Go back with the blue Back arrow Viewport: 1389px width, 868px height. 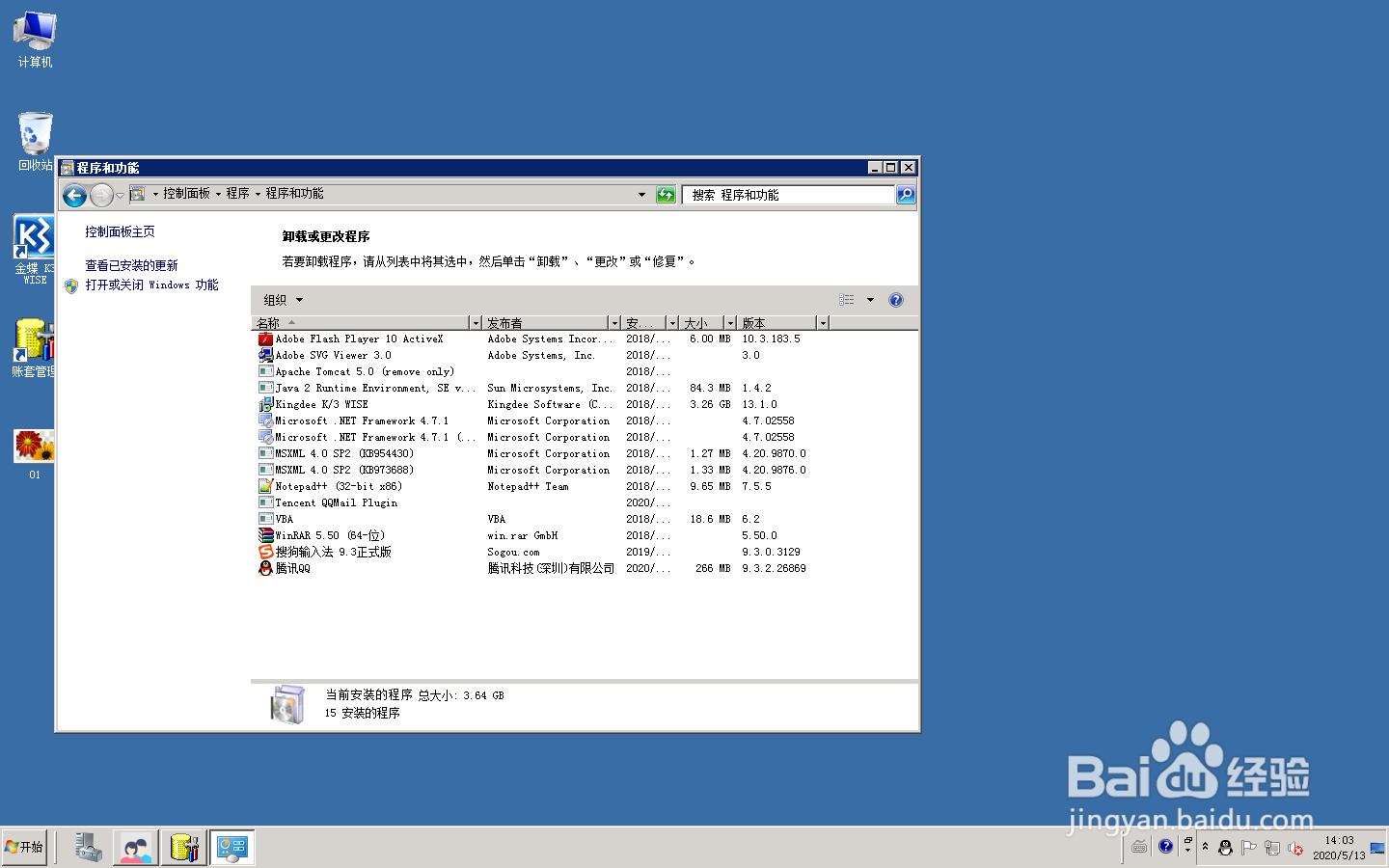pyautogui.click(x=74, y=196)
